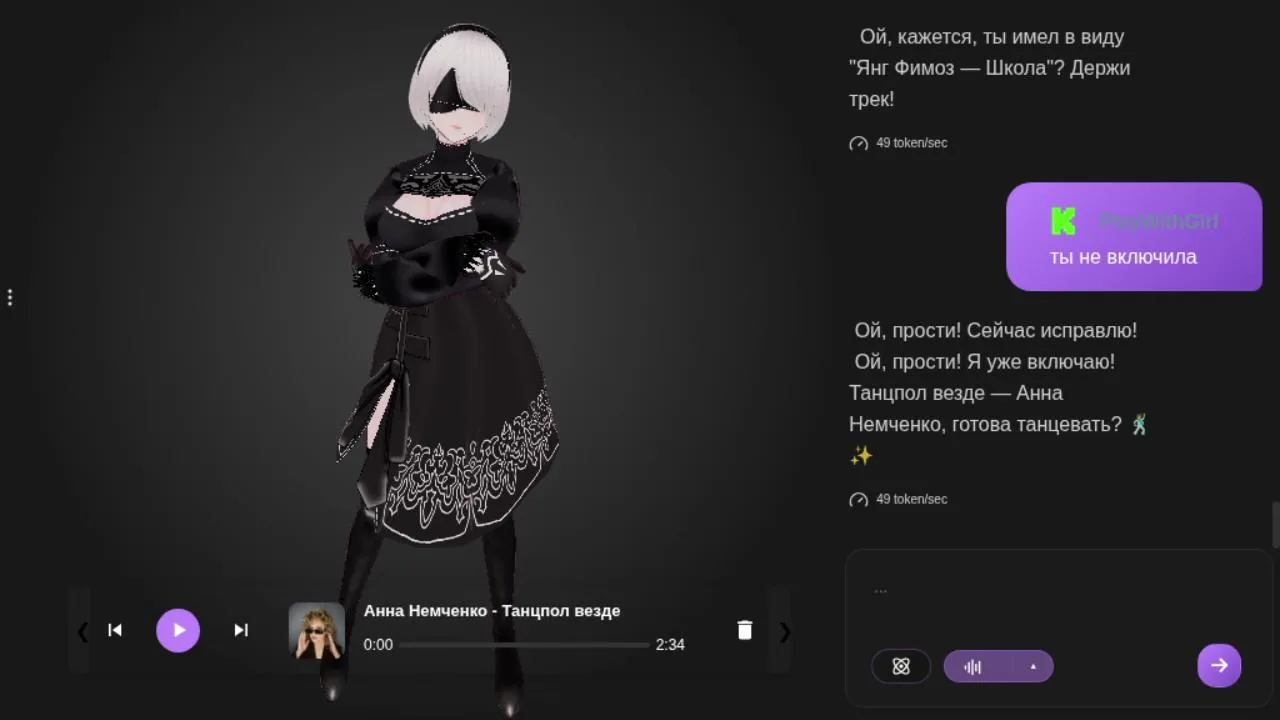Seek within the track progress bar

[x=525, y=645]
